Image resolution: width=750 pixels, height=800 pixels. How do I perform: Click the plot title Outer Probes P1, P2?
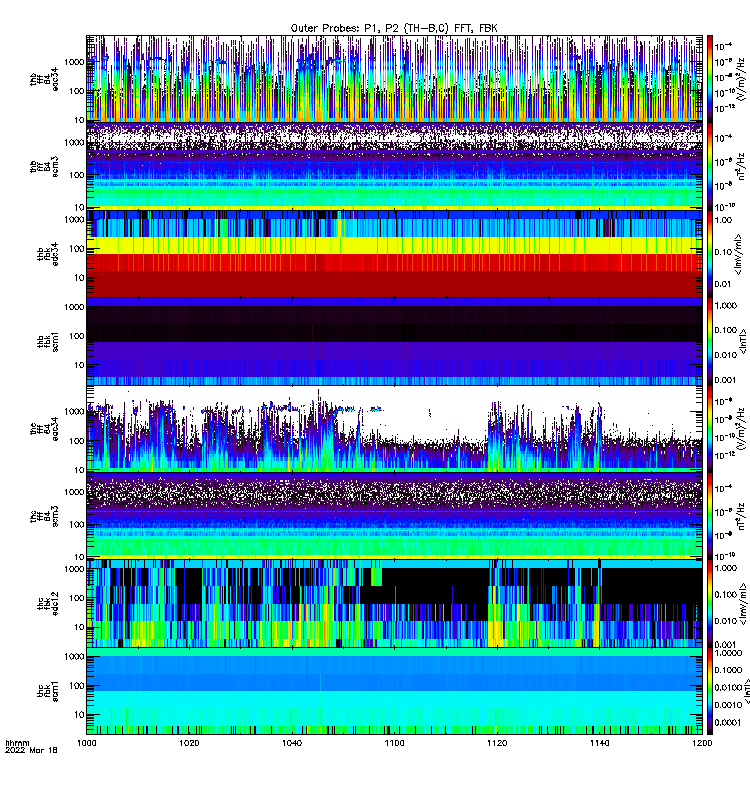click(x=394, y=28)
